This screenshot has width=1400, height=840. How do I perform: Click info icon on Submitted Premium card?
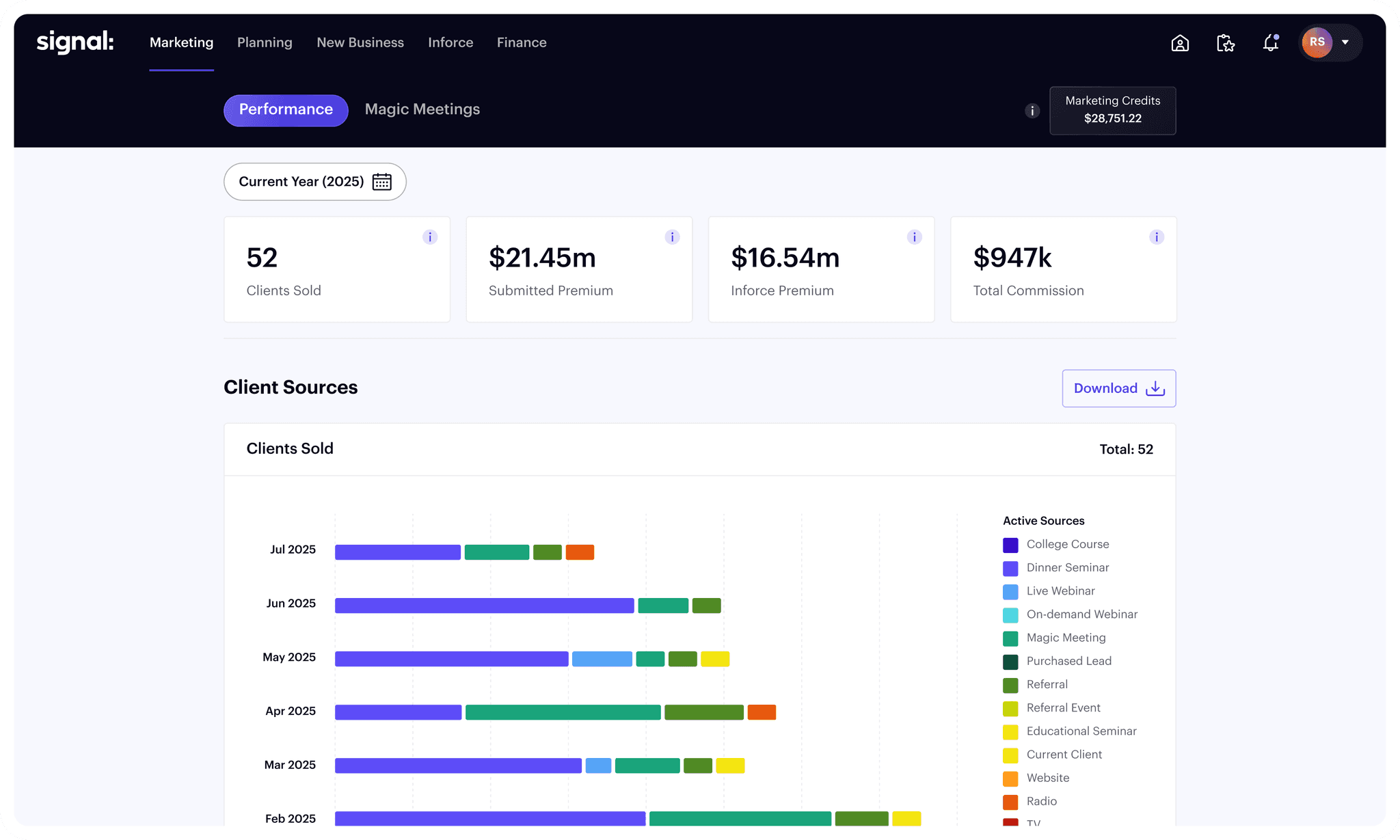point(672,237)
